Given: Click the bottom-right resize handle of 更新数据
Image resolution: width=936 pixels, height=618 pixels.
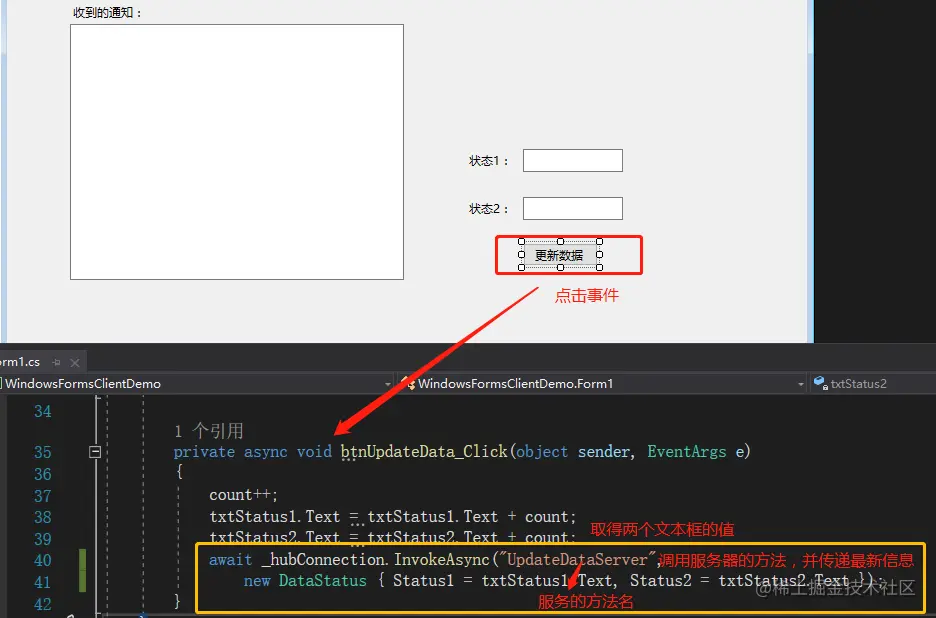Looking at the screenshot, I should point(599,268).
